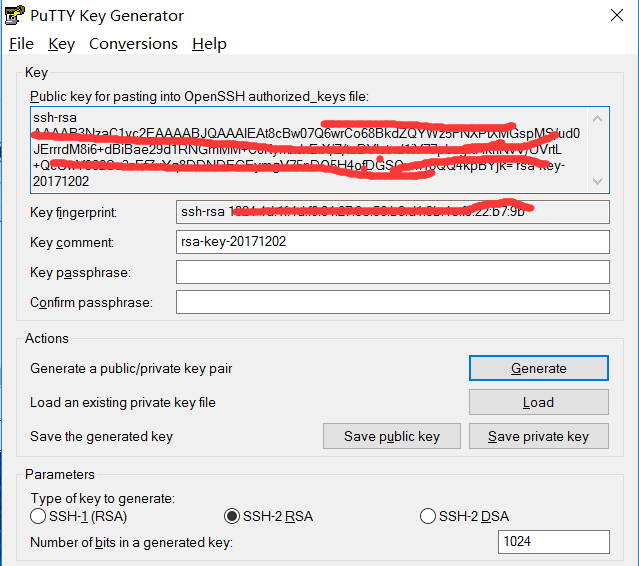Screen dimensions: 639x566
Task: Open the Conversions menu
Action: [x=133, y=44]
